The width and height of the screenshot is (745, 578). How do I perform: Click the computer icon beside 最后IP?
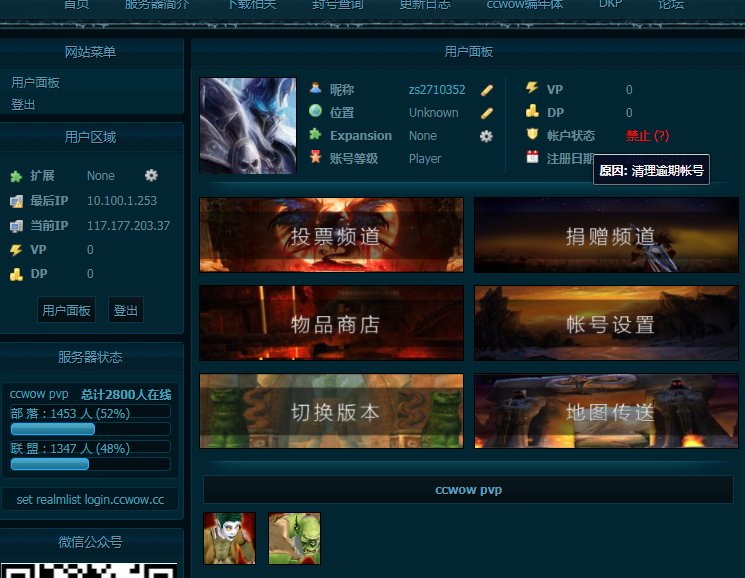[x=16, y=201]
